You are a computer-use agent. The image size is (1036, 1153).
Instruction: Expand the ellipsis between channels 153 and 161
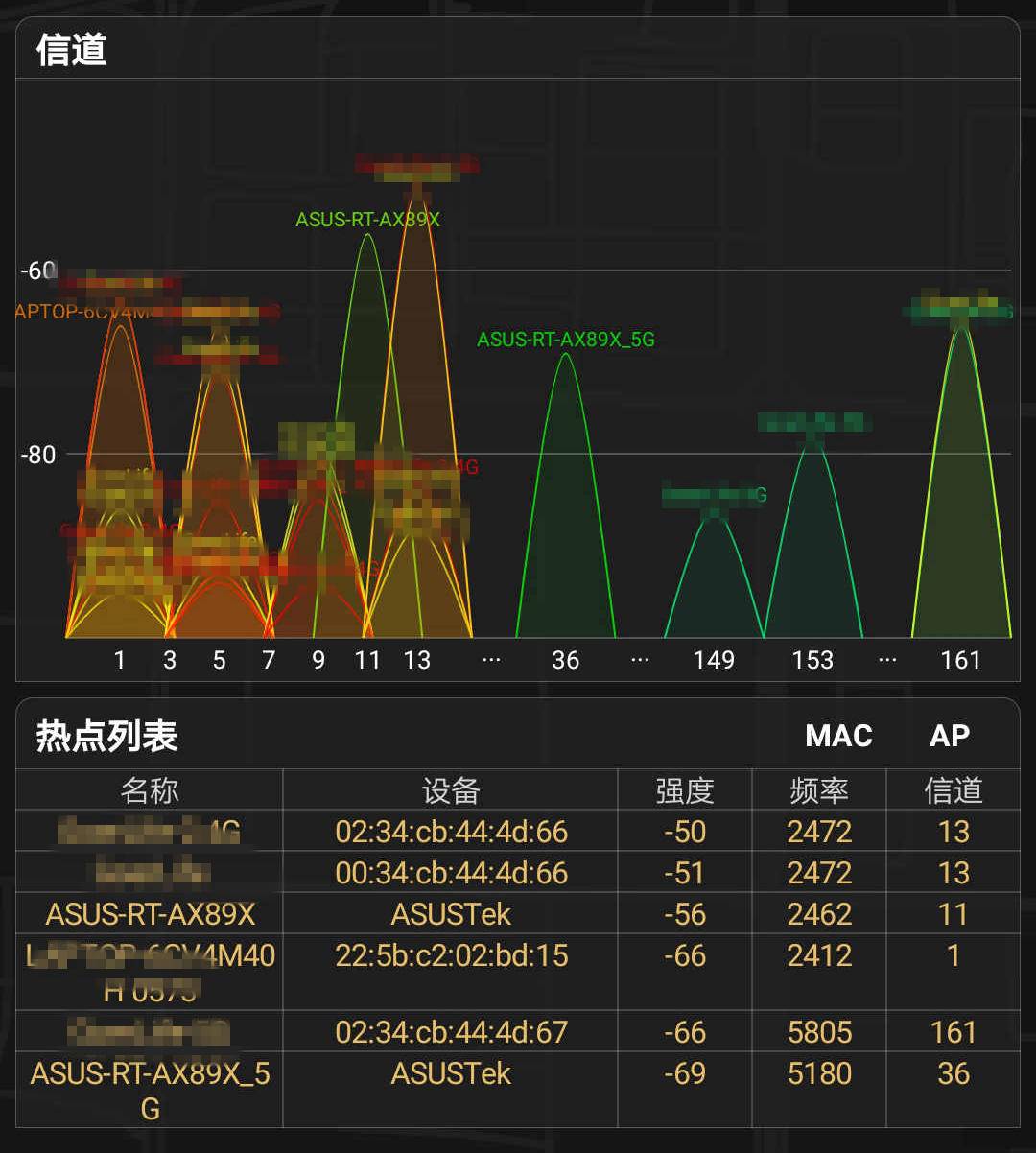[x=886, y=660]
